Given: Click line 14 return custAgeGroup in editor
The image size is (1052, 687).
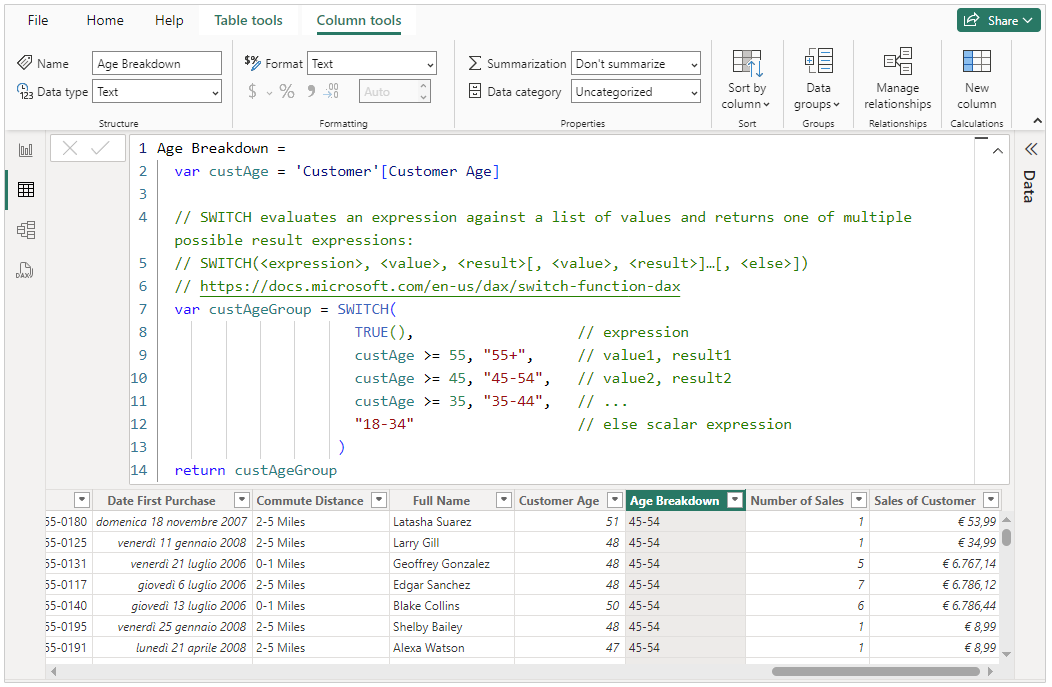Looking at the screenshot, I should (x=256, y=470).
